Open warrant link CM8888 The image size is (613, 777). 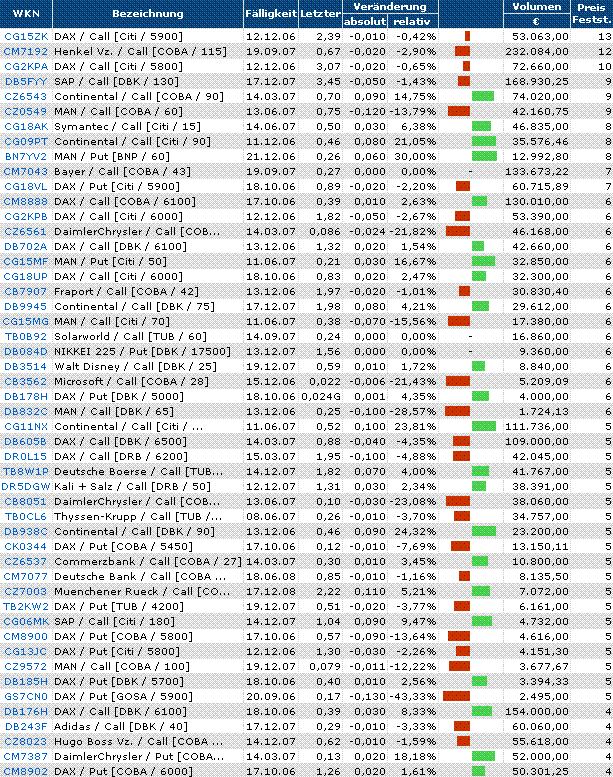coord(26,202)
